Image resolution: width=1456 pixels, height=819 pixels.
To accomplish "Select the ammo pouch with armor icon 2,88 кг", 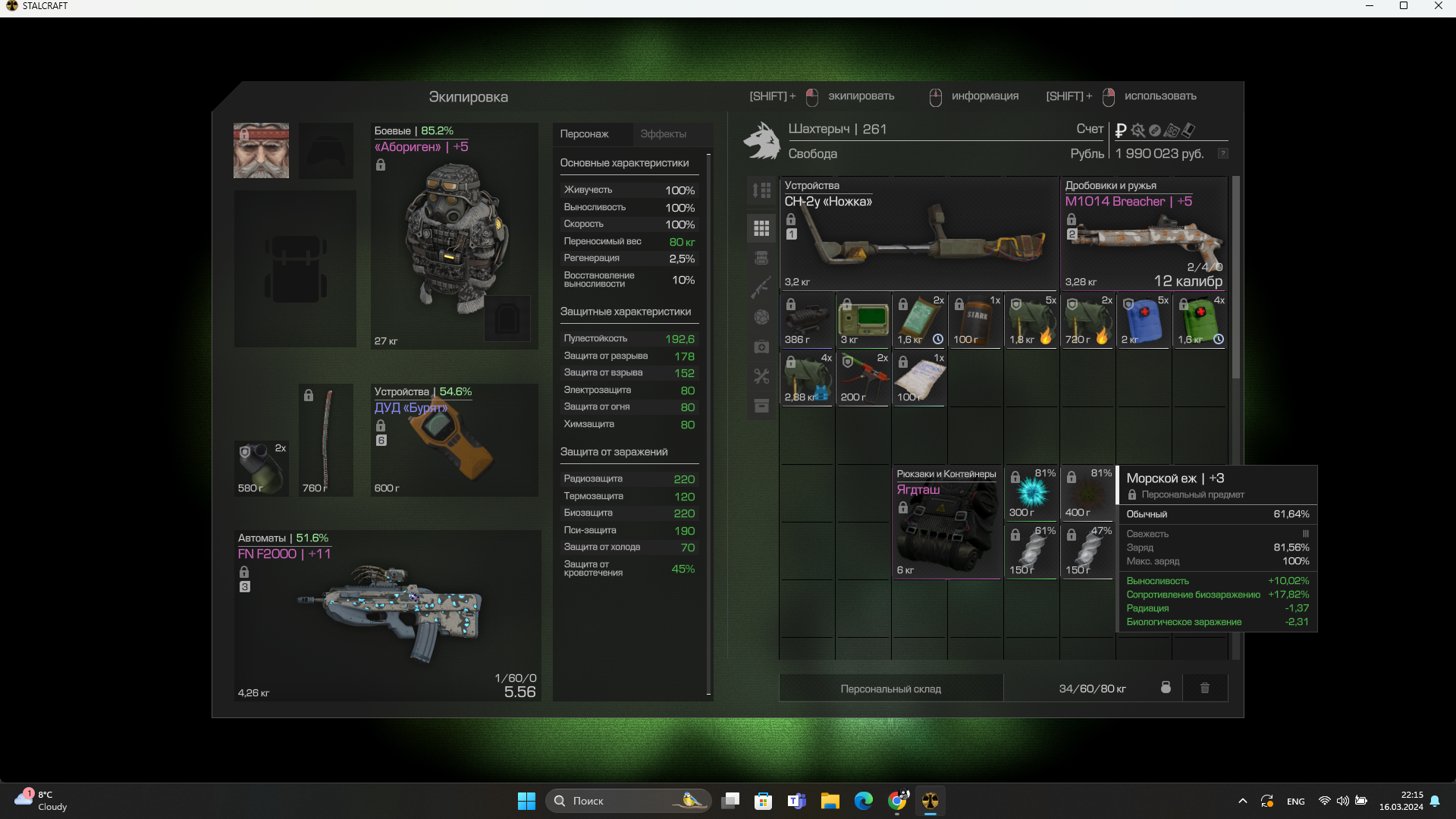I will 808,378.
